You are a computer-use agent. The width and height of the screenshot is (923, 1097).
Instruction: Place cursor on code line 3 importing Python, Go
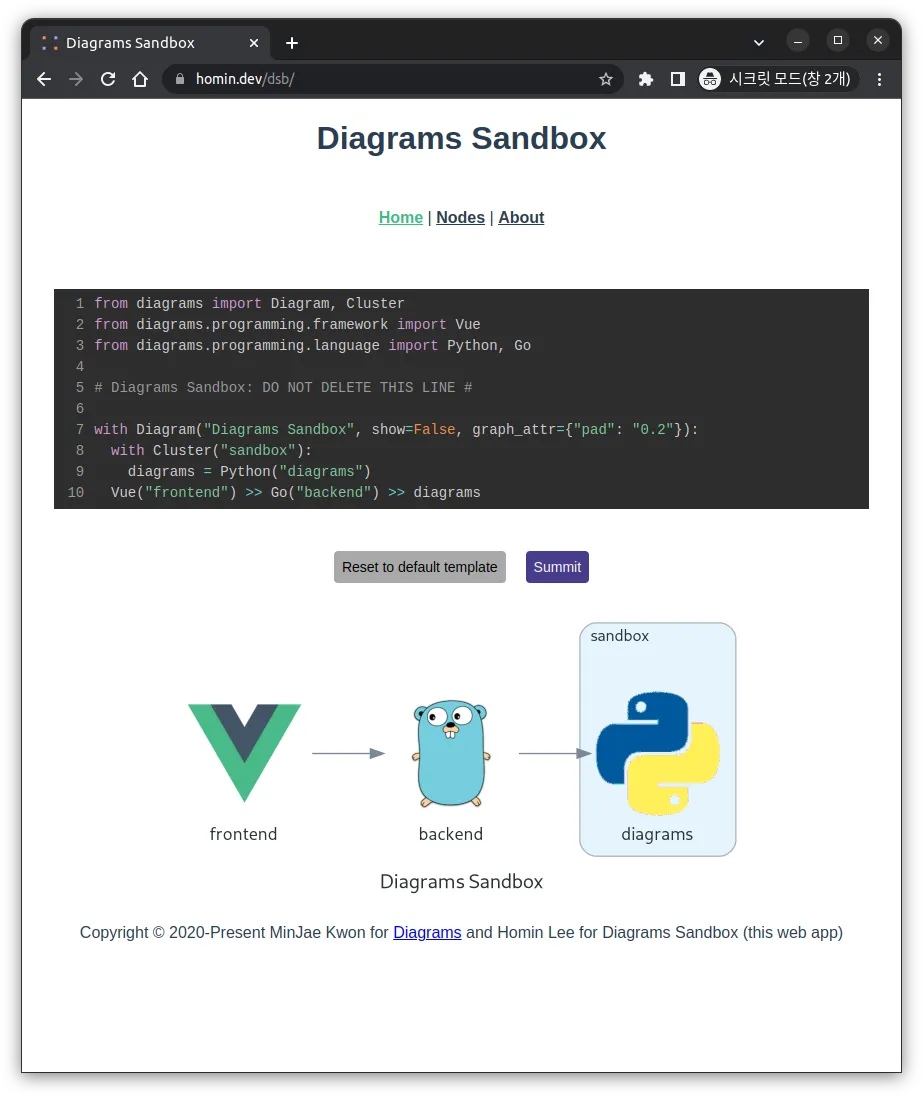[312, 346]
